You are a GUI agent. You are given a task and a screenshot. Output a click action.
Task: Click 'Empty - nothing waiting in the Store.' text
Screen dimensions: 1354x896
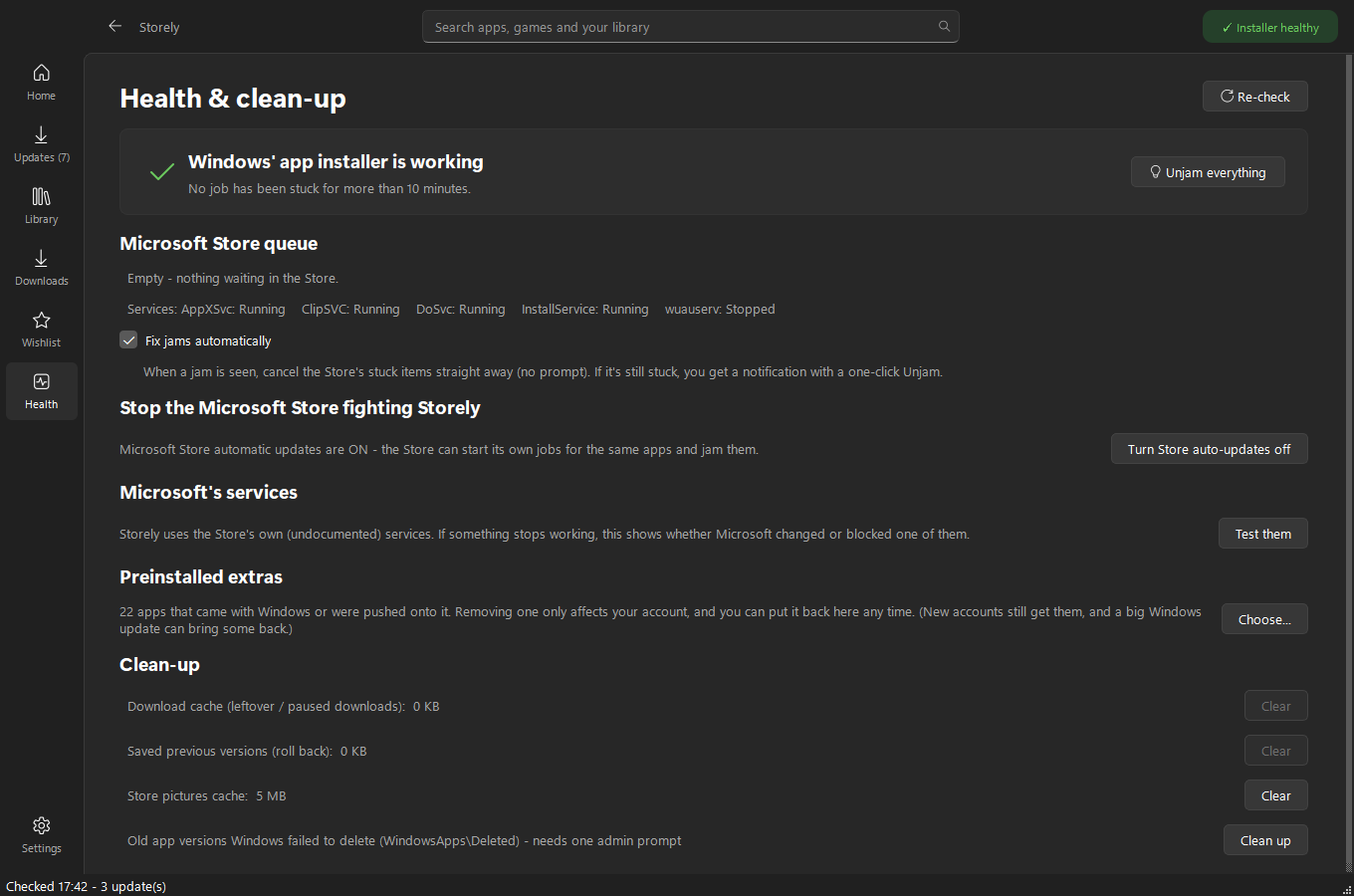click(233, 279)
